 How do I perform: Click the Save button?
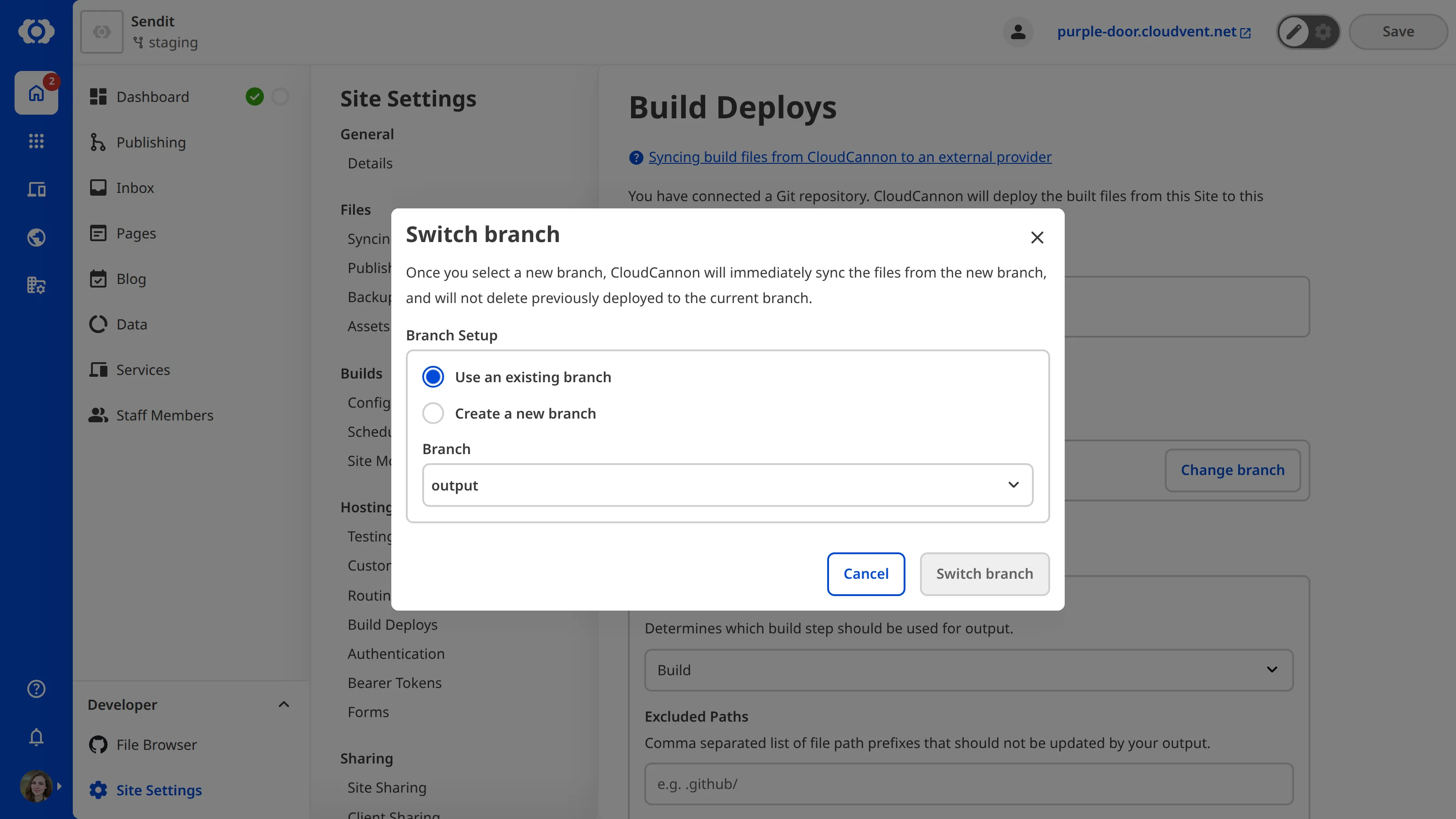tap(1398, 32)
